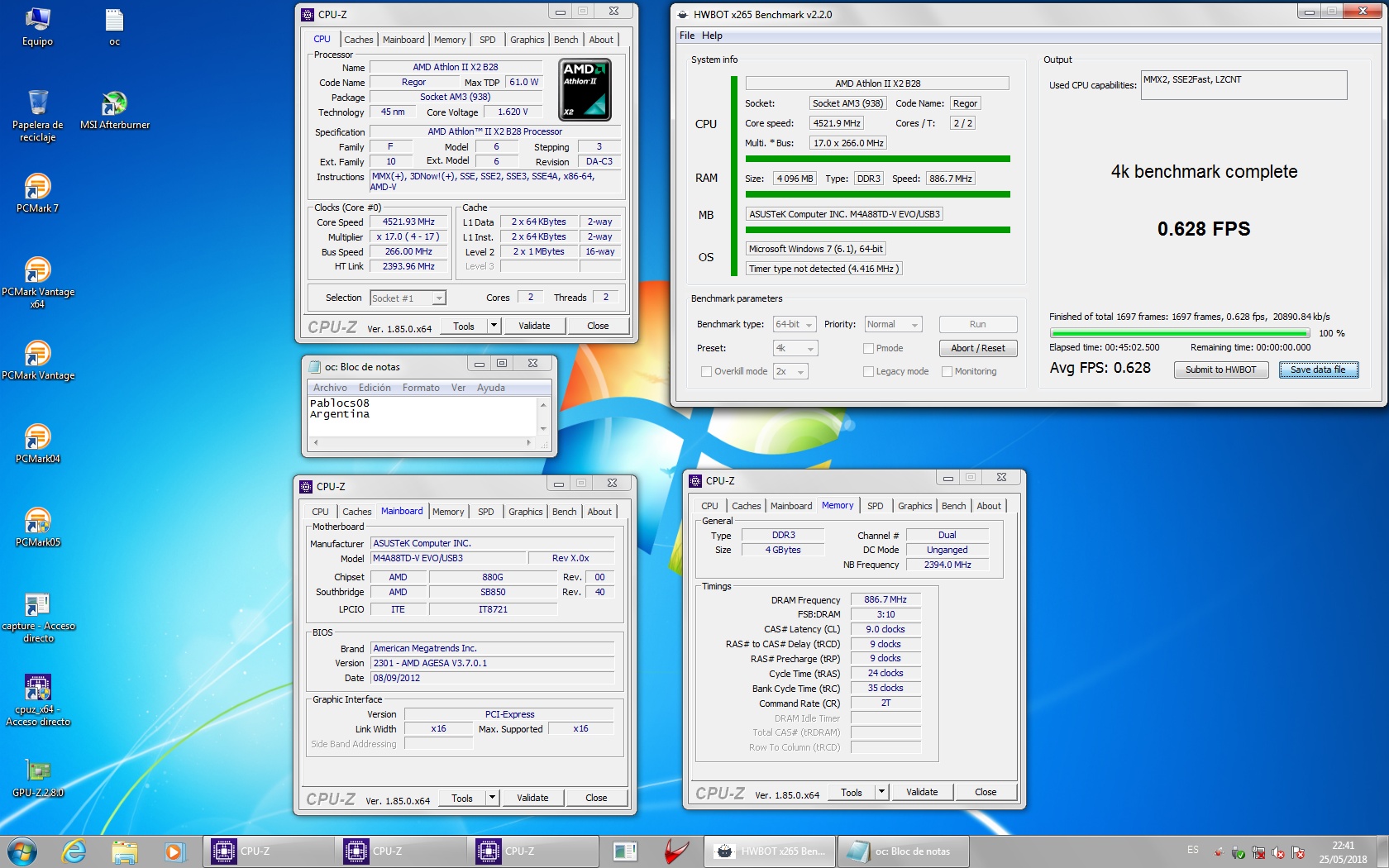Open Windows Explorer folder in taskbar
Screen dimensions: 1389x868
[x=124, y=851]
